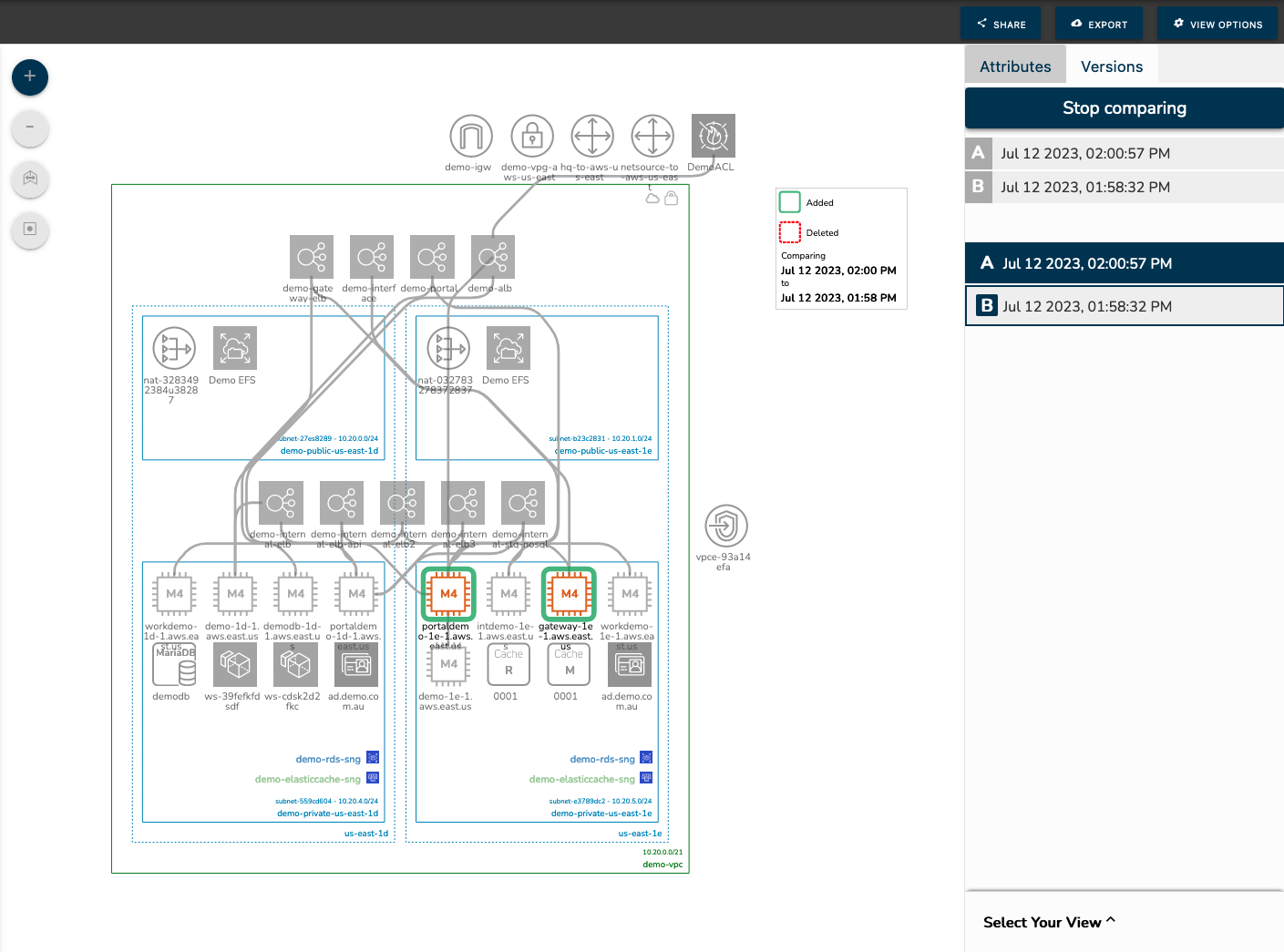Select the nat-032783 NAT gateway icon
The image size is (1284, 952).
pyautogui.click(x=447, y=347)
